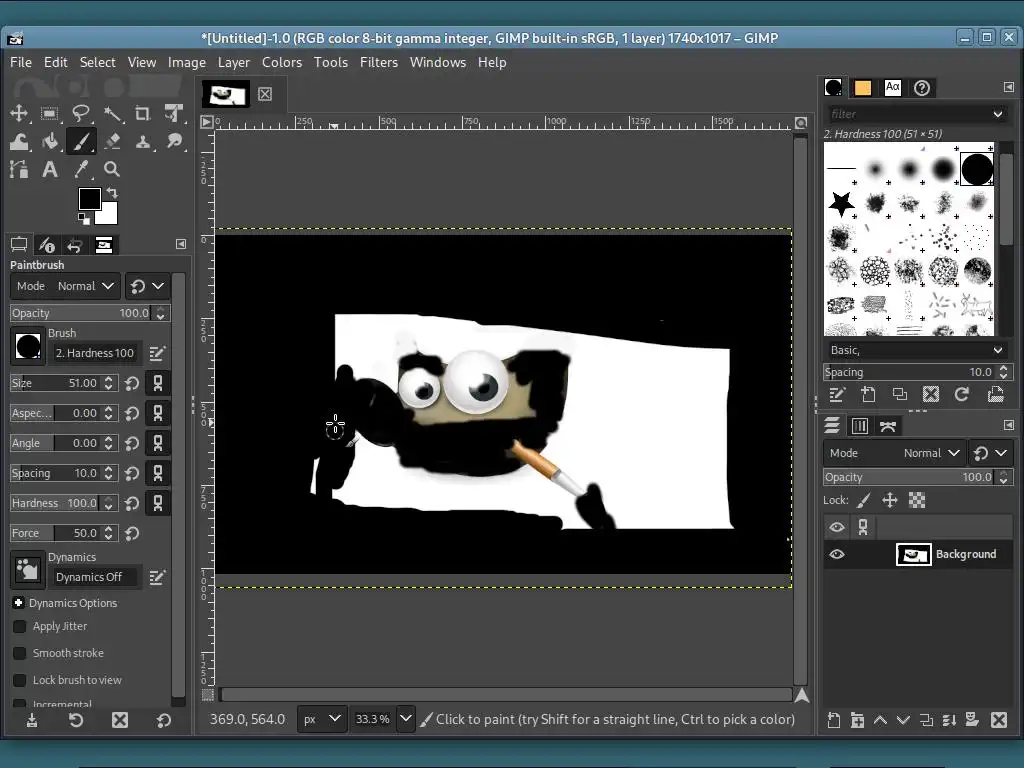Select the Crop tool

tap(142, 113)
